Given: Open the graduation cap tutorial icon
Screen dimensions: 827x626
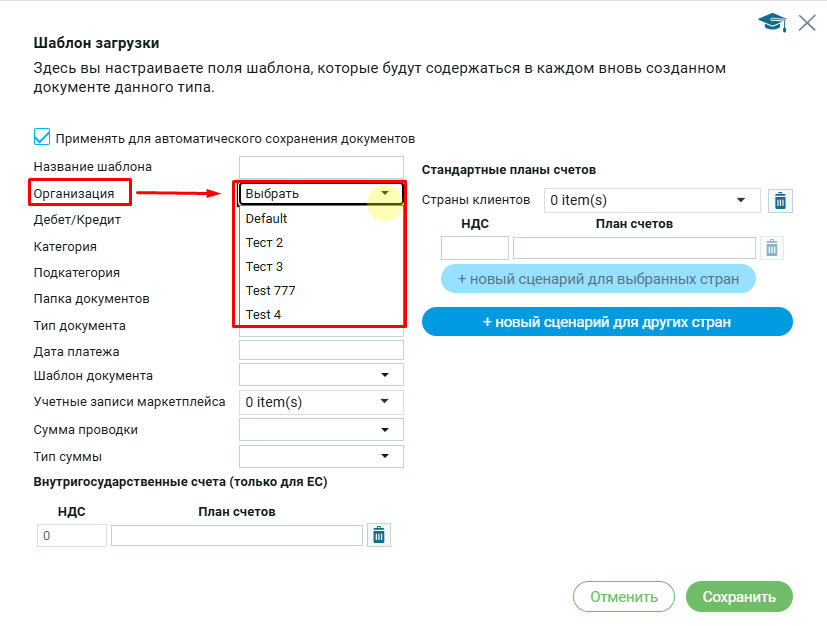Looking at the screenshot, I should (x=772, y=23).
